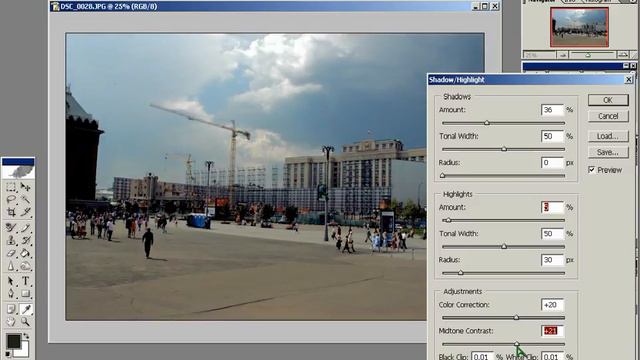Viewport: 640px width, 360px height.
Task: Click the Highlights Tonal Width slider
Action: point(503,247)
